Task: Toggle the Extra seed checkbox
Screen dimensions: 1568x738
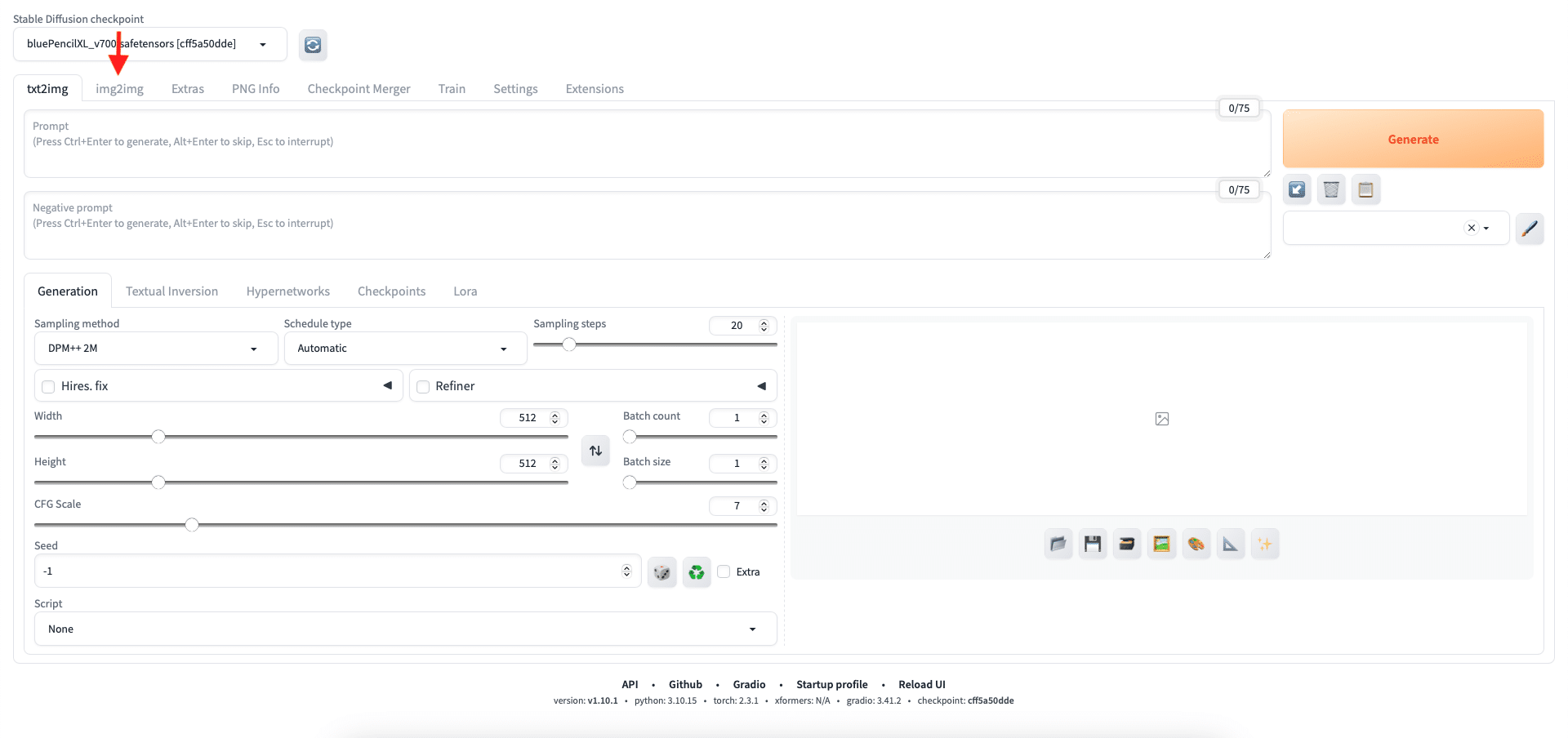Action: coord(724,572)
